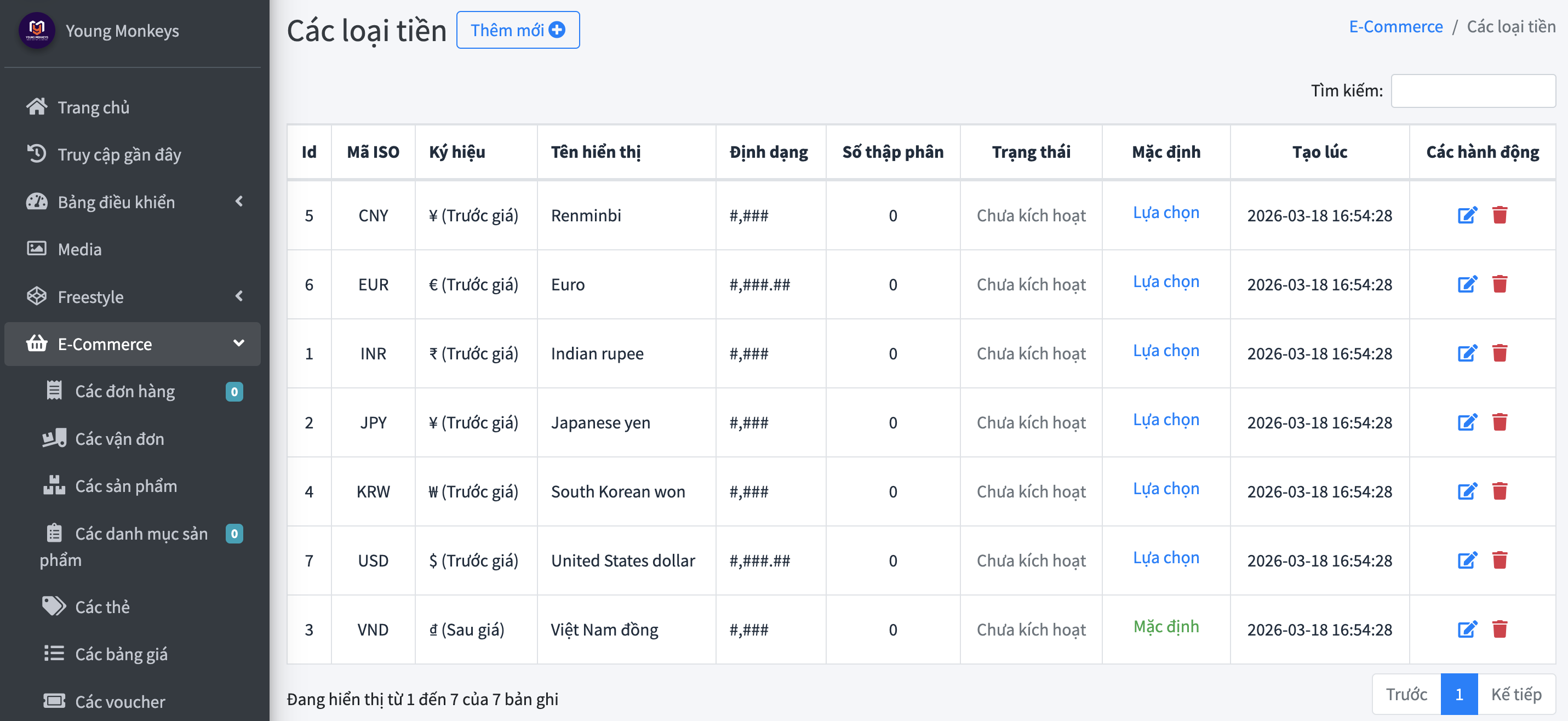Click the dashboard gauge icon for Bảng điều khiển
Viewport: 1568px width, 721px height.
click(37, 202)
